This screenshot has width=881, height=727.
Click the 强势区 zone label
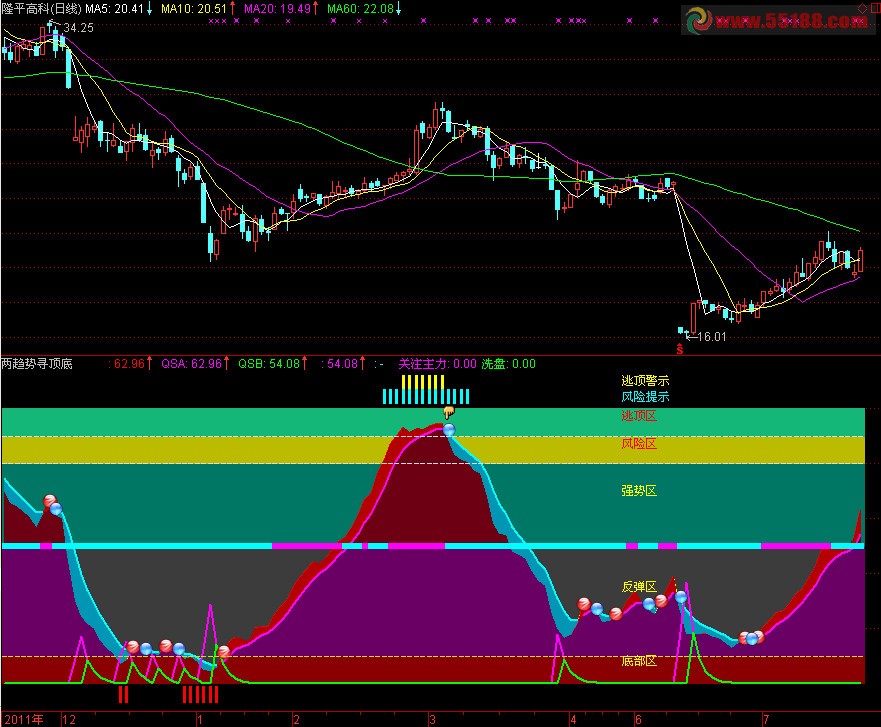click(639, 490)
